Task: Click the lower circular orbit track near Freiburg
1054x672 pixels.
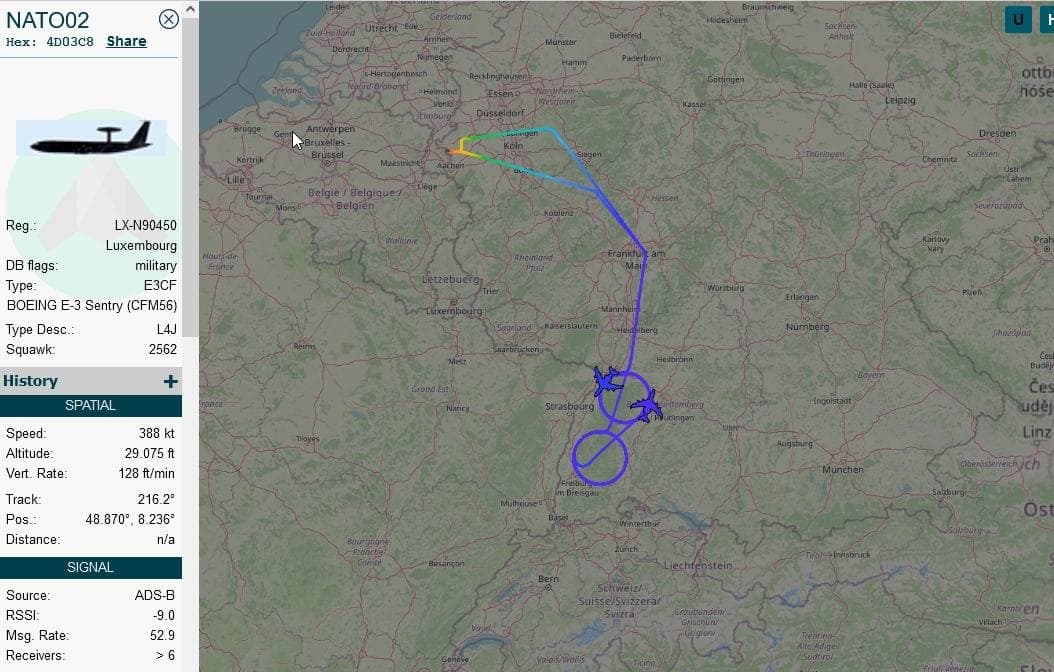Action: (x=600, y=458)
